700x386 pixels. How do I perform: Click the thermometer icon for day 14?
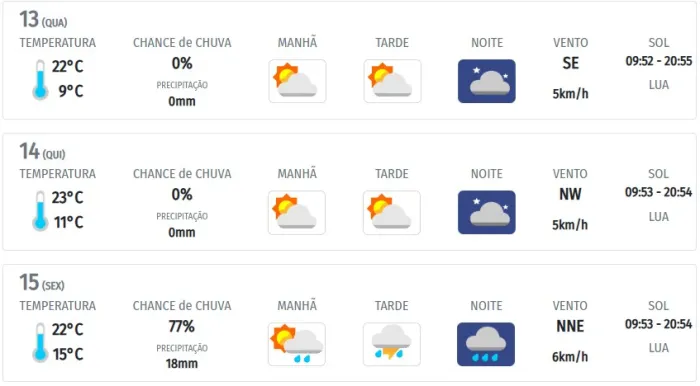tap(40, 211)
